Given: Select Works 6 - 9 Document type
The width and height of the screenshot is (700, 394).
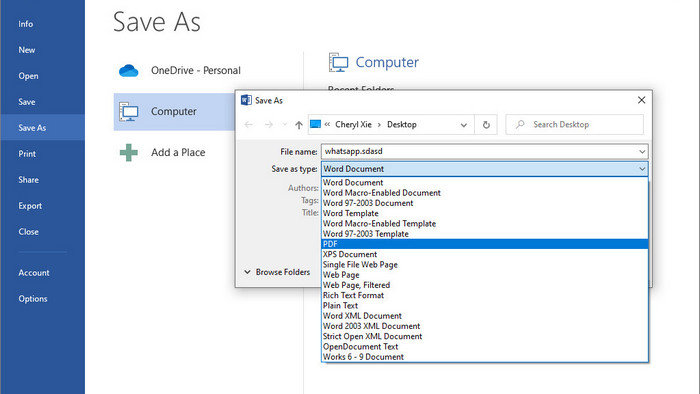Looking at the screenshot, I should click(485, 357).
